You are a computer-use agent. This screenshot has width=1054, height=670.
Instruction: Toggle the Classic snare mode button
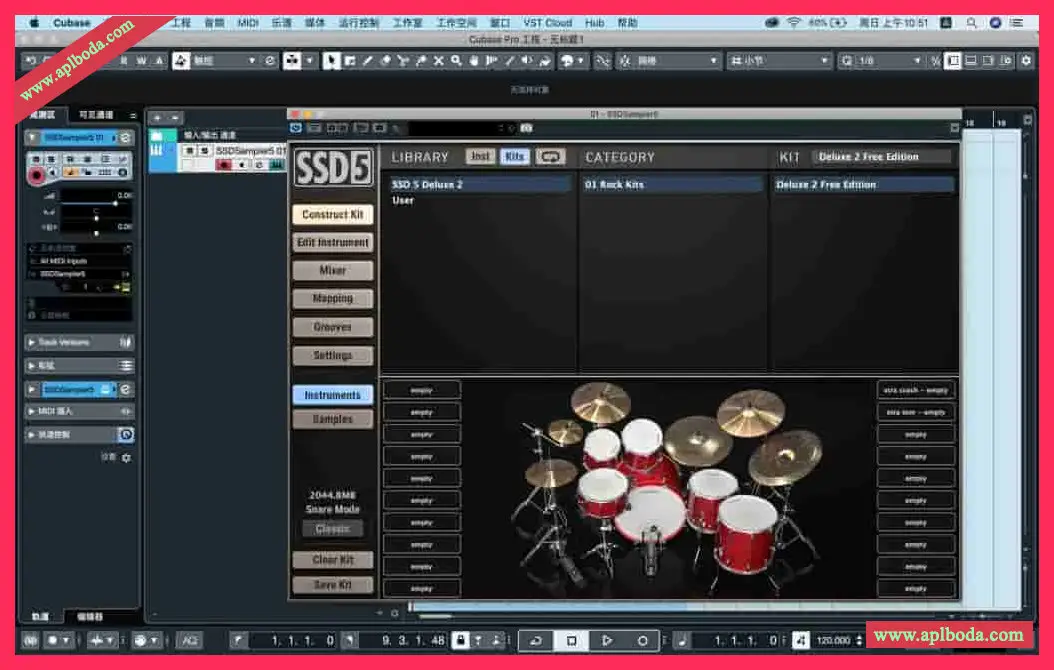click(333, 528)
